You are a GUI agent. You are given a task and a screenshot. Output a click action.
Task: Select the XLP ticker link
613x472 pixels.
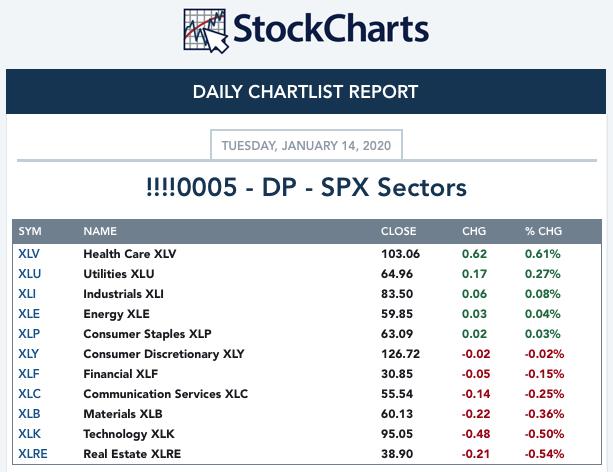tap(29, 334)
